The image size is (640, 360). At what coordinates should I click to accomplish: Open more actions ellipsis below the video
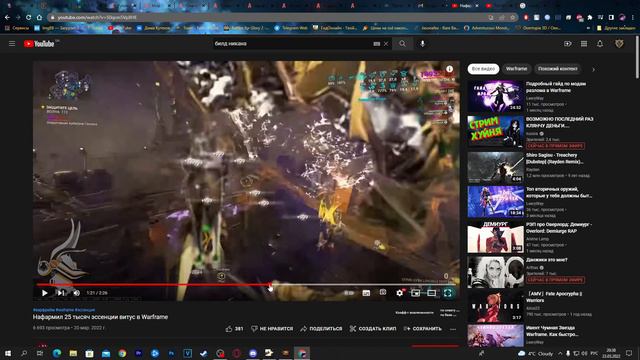coord(453,329)
